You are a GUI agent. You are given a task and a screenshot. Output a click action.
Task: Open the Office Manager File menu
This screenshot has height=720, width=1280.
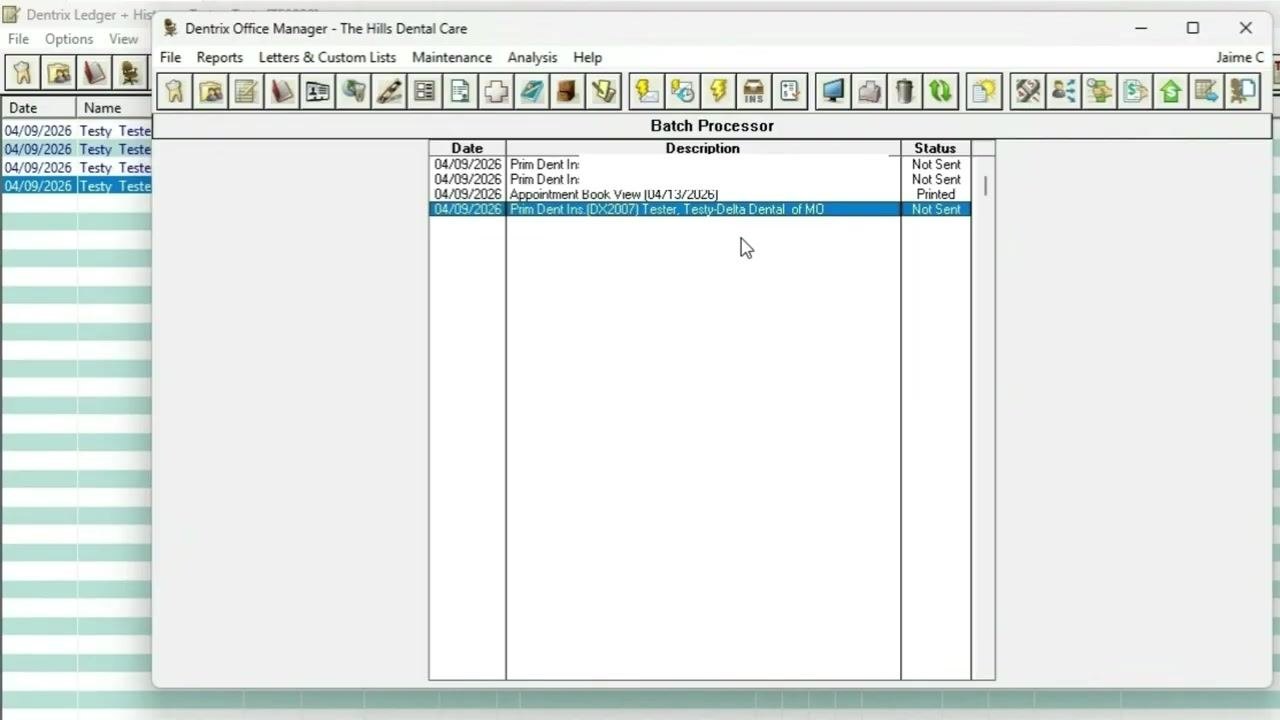170,57
